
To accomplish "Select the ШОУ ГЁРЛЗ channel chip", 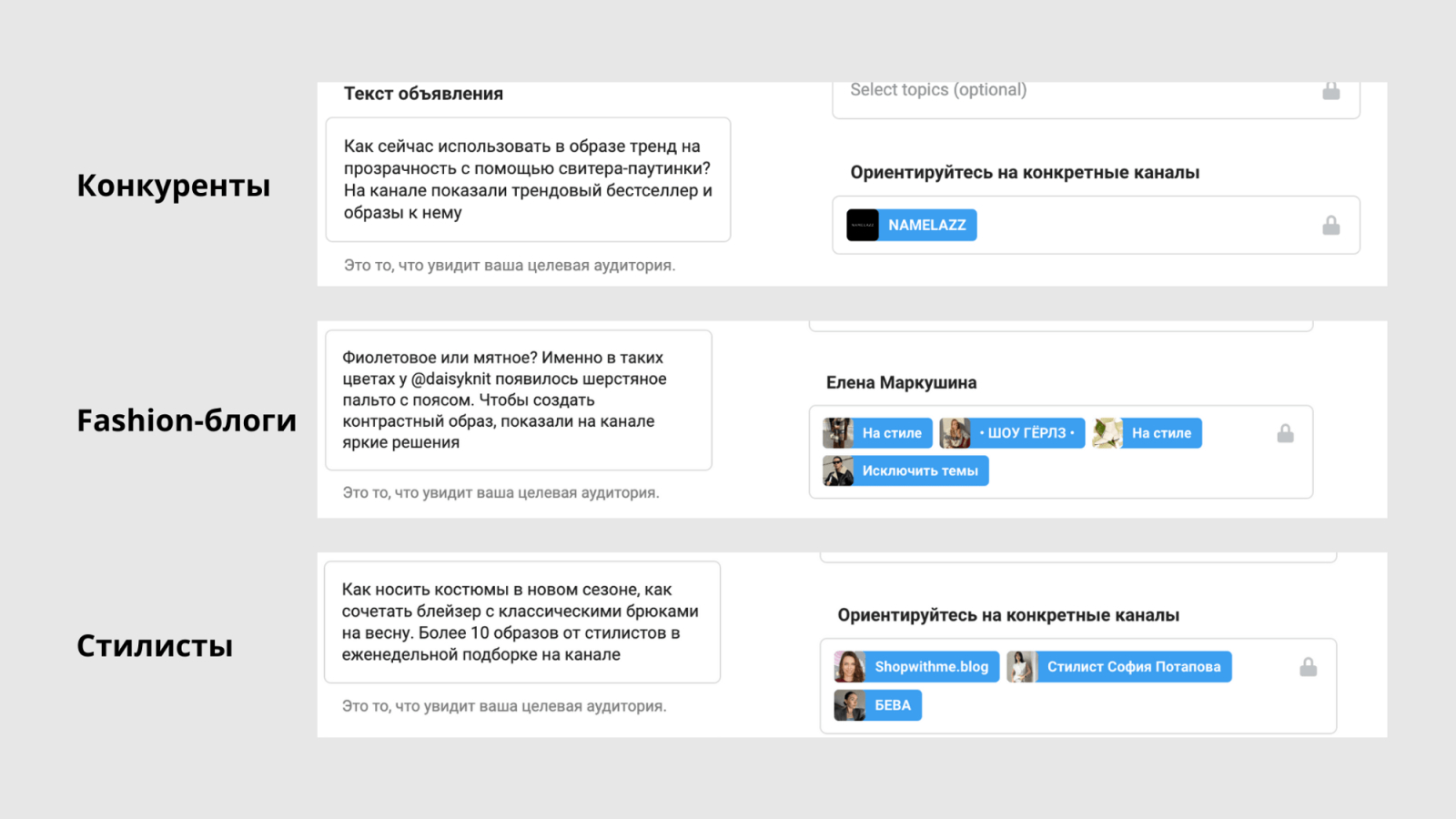I will 1026,433.
